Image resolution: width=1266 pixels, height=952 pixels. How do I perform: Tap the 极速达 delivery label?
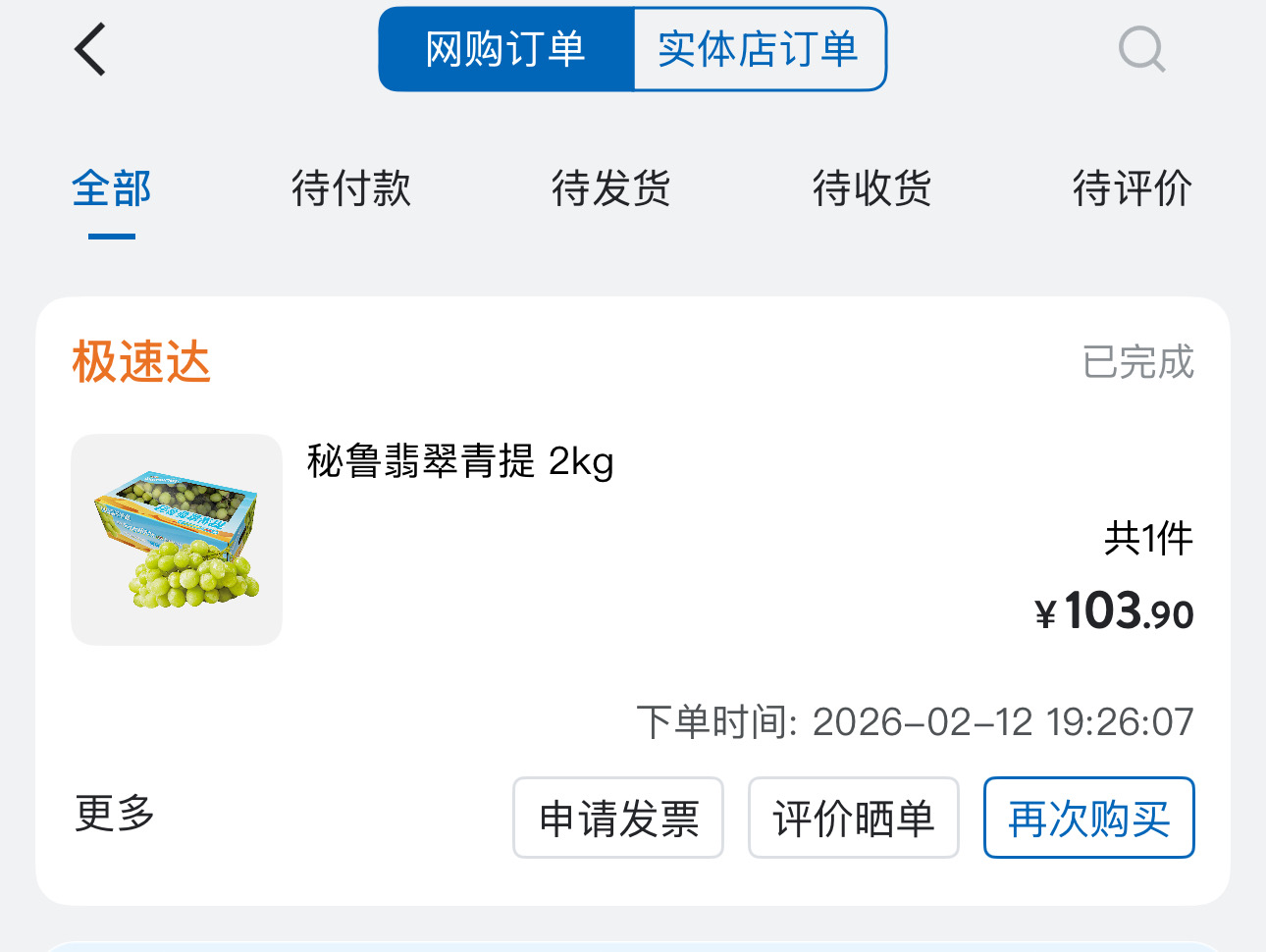(141, 362)
